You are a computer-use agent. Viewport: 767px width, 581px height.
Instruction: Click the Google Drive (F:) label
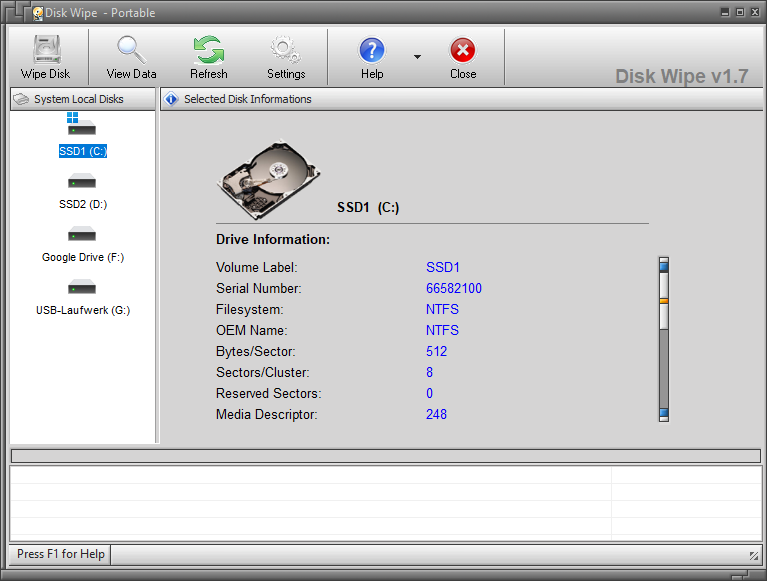[x=83, y=257]
